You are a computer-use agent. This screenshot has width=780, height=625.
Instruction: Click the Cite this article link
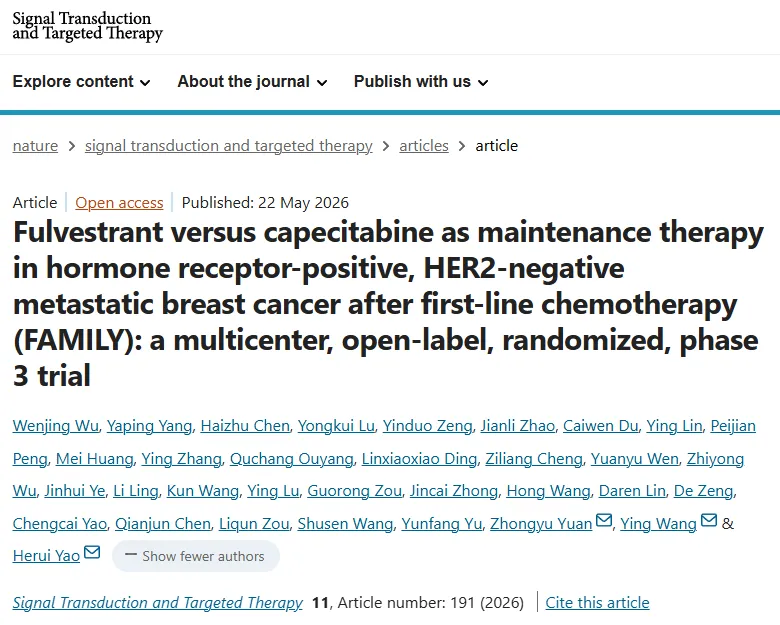597,603
